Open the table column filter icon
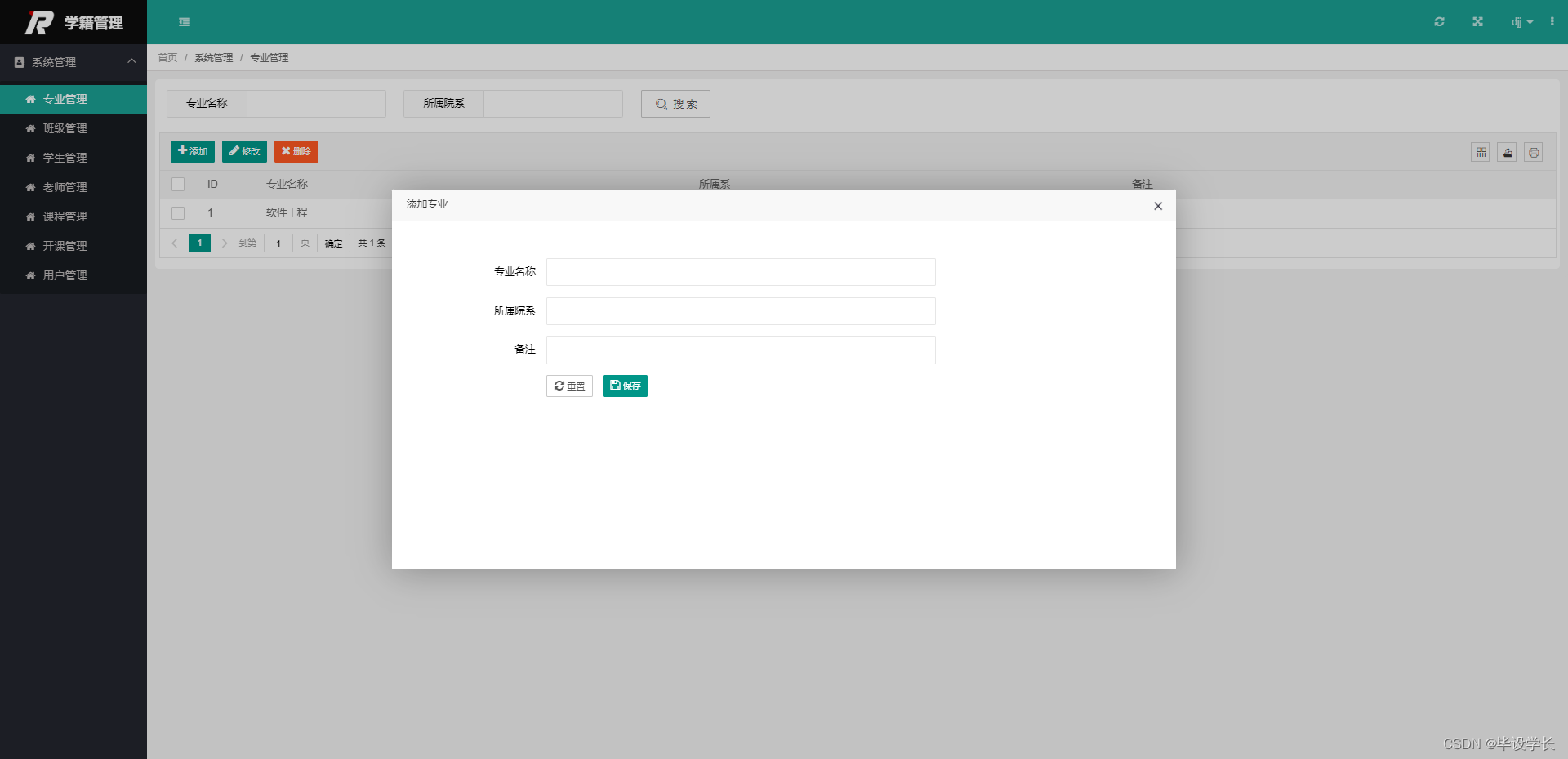The image size is (1568, 759). (1481, 152)
